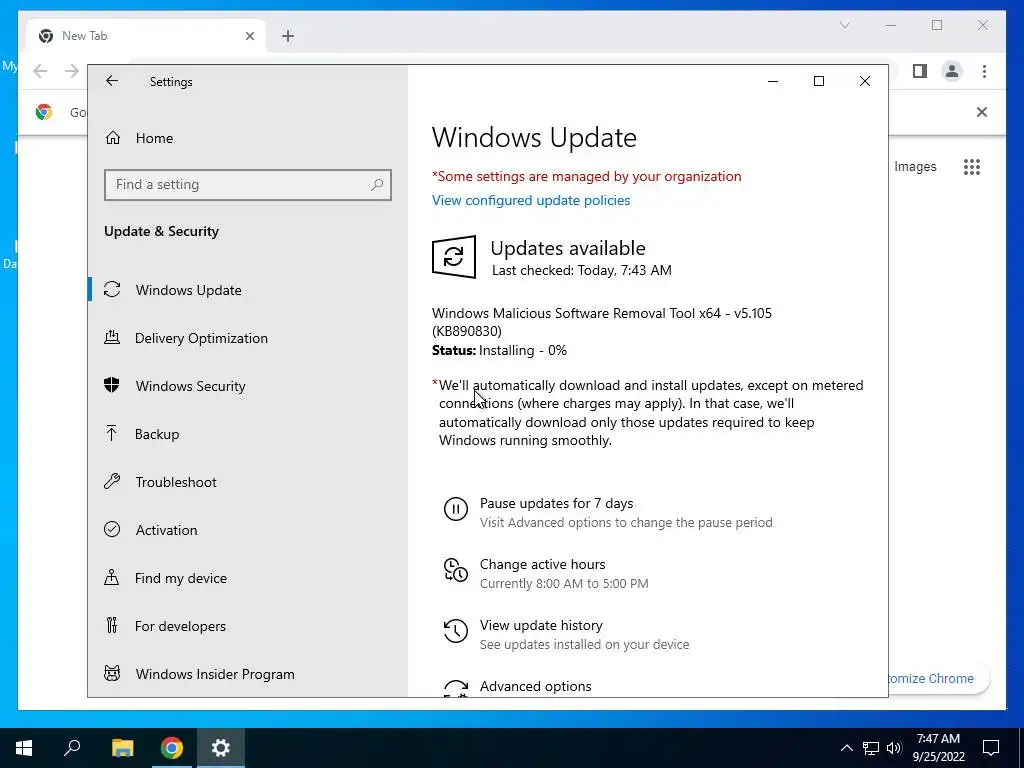1024x768 pixels.
Task: Click the Windows Insider cat icon
Action: [112, 673]
